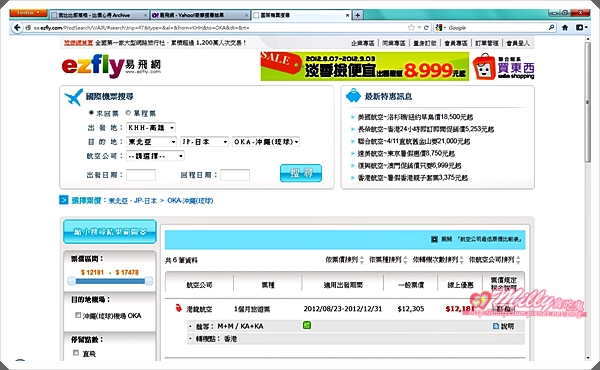Open the 量身訂做 top navigation link
This screenshot has width=600, height=370.
click(425, 43)
